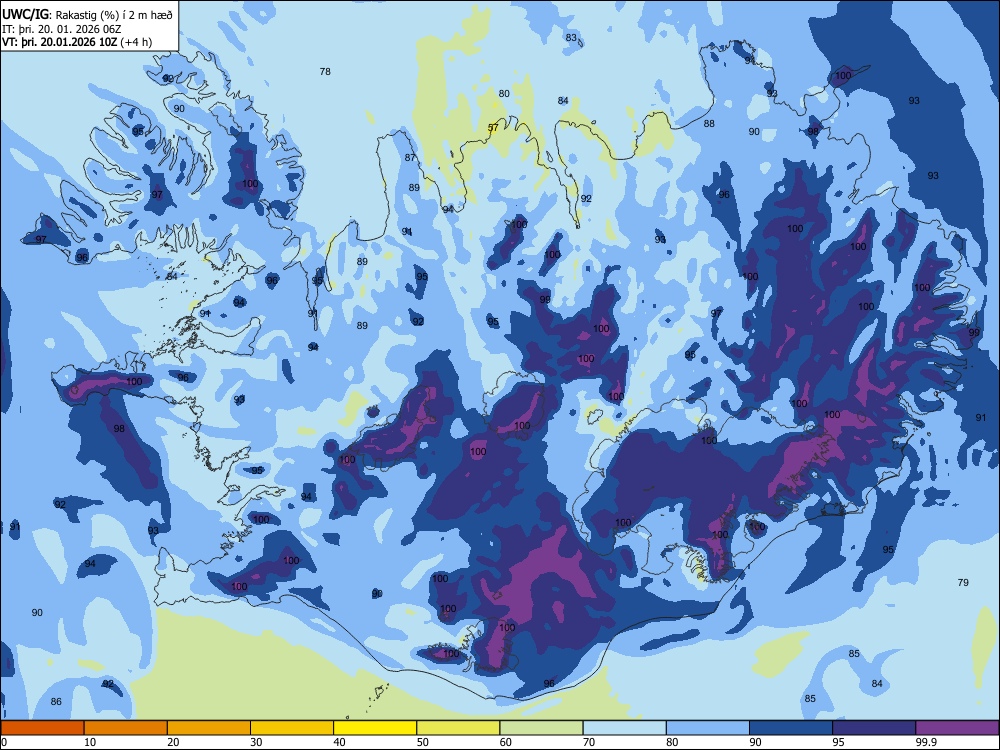Click the humidity value '88' on the map
Image resolution: width=1000 pixels, height=750 pixels.
[x=709, y=124]
